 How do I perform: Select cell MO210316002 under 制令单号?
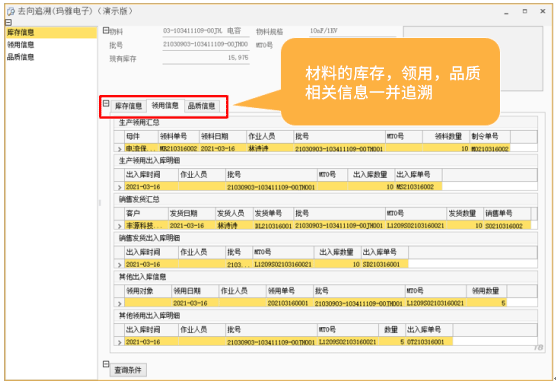point(490,149)
